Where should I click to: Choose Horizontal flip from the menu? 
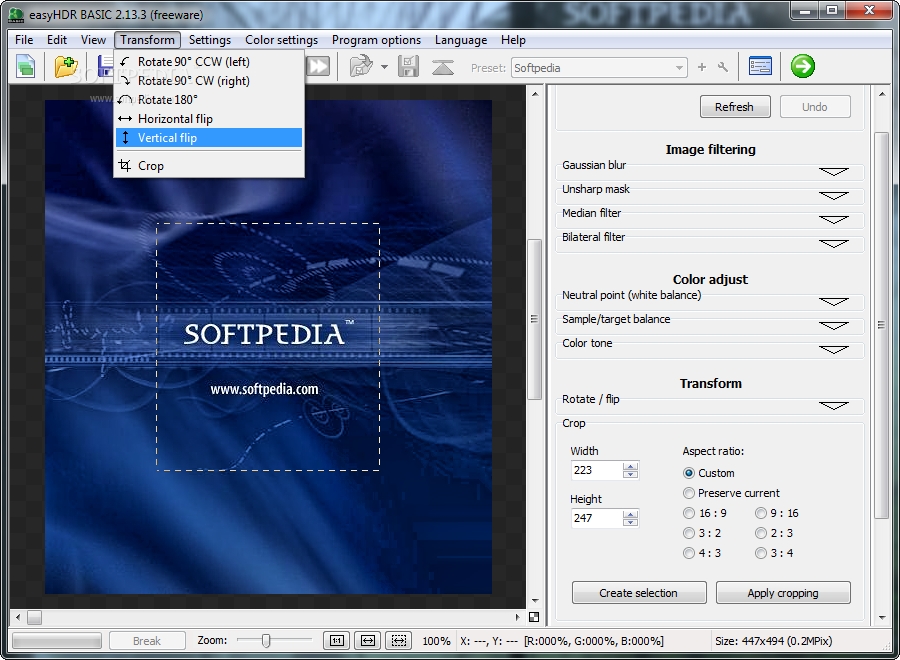coord(209,118)
